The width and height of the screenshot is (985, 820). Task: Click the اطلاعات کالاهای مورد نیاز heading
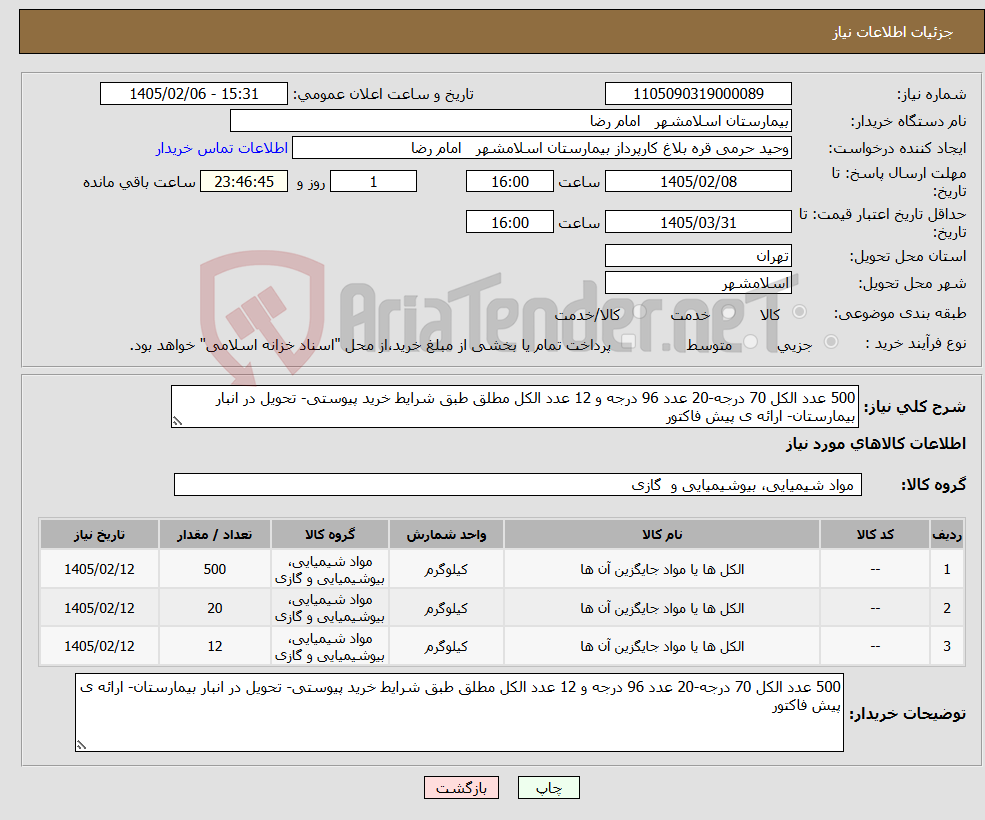click(876, 444)
